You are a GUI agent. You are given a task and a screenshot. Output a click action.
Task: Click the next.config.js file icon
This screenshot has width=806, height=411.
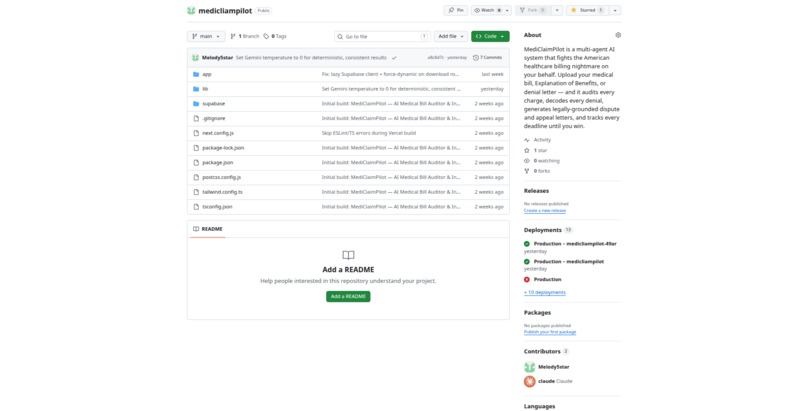click(x=196, y=133)
